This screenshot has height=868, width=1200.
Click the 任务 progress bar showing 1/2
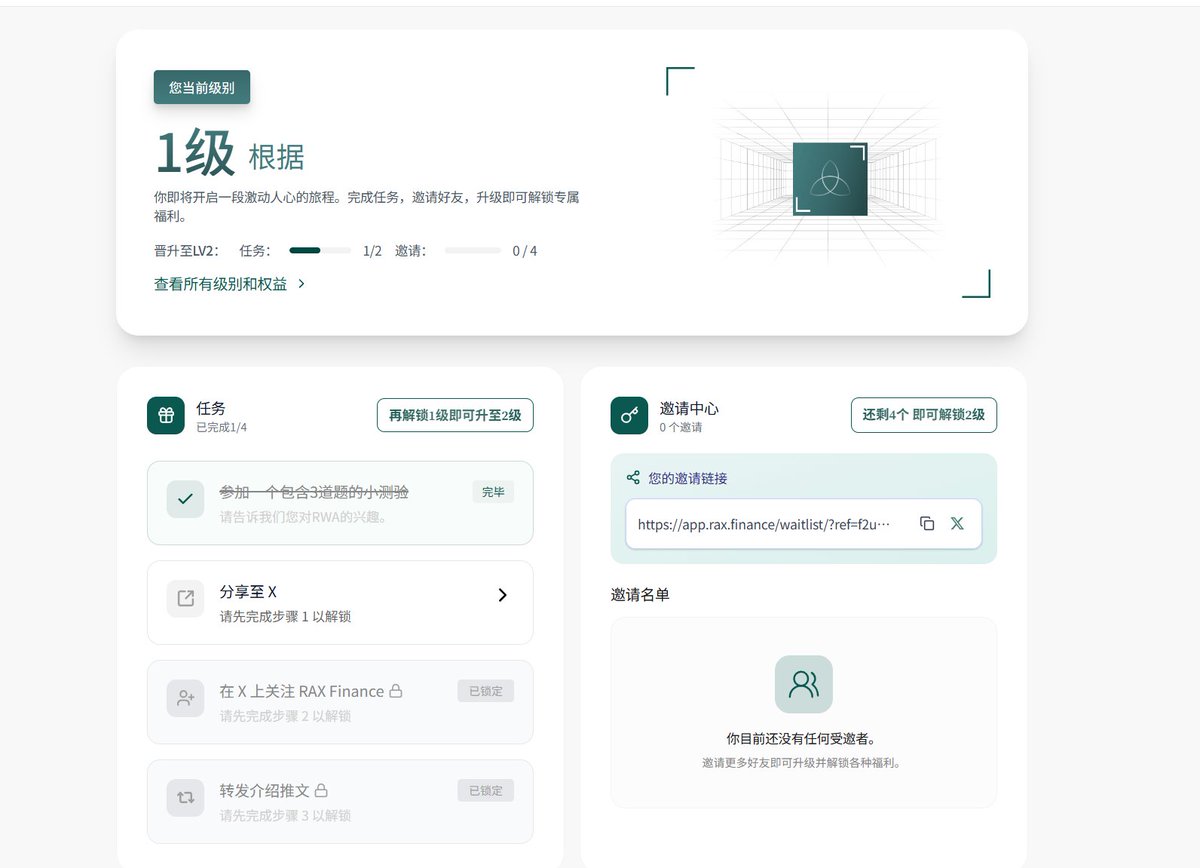coord(320,250)
